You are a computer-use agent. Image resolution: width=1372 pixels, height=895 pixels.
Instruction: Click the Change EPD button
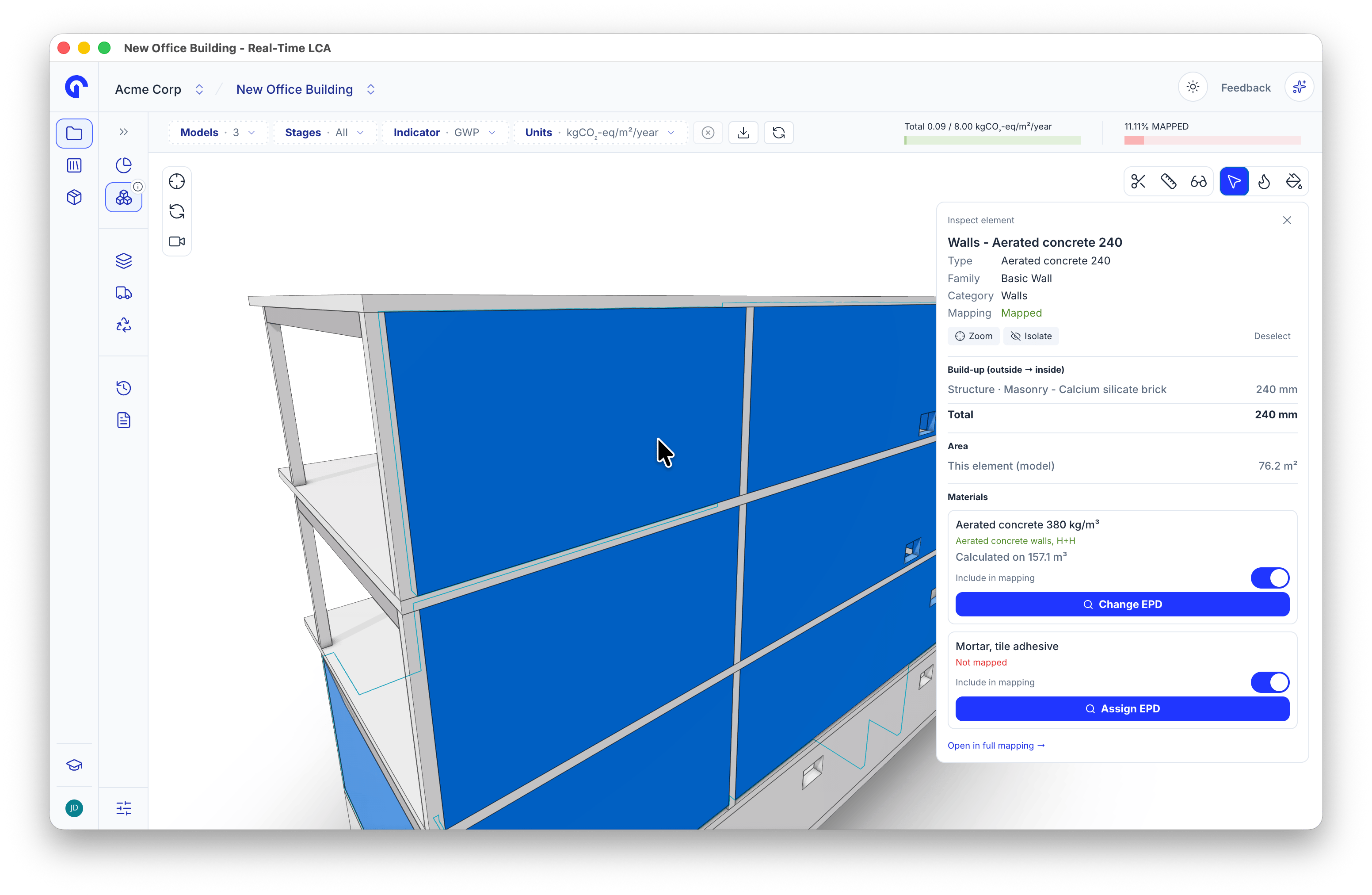coord(1122,604)
